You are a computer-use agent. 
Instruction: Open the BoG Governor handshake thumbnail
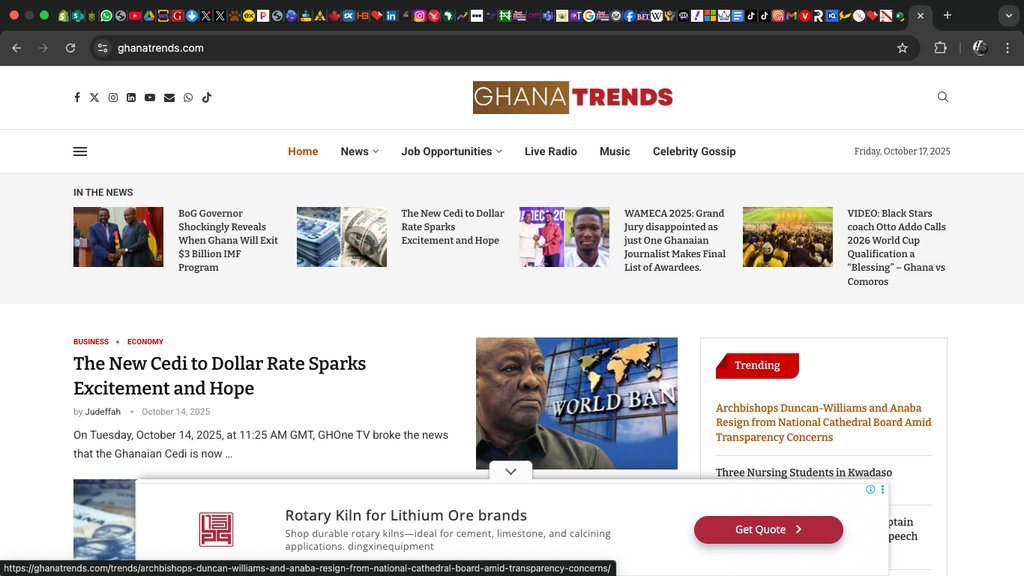pyautogui.click(x=118, y=237)
